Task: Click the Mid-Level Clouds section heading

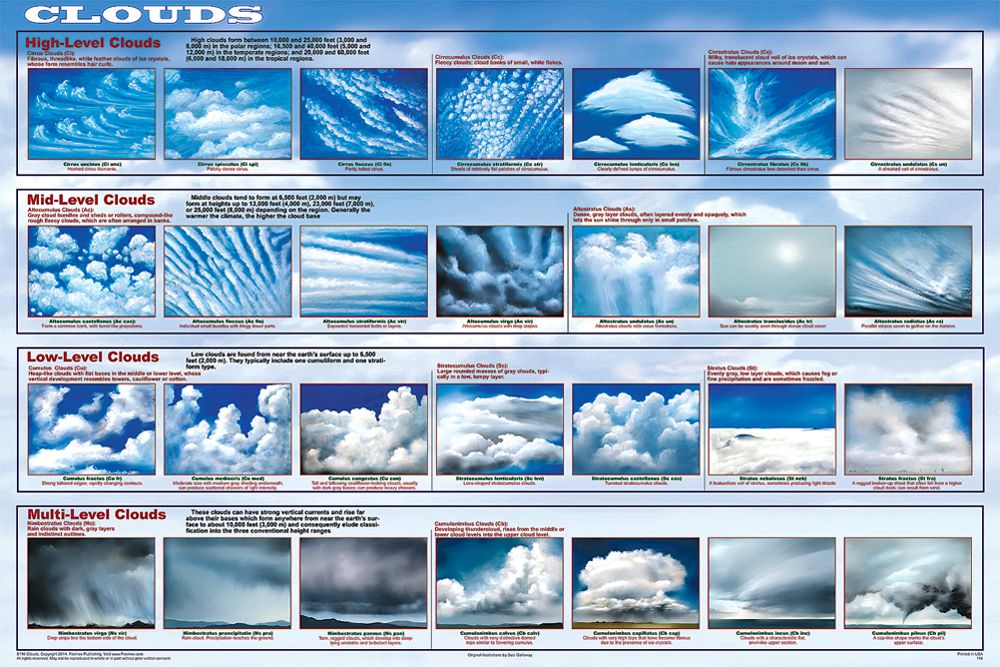Action: click(x=90, y=200)
